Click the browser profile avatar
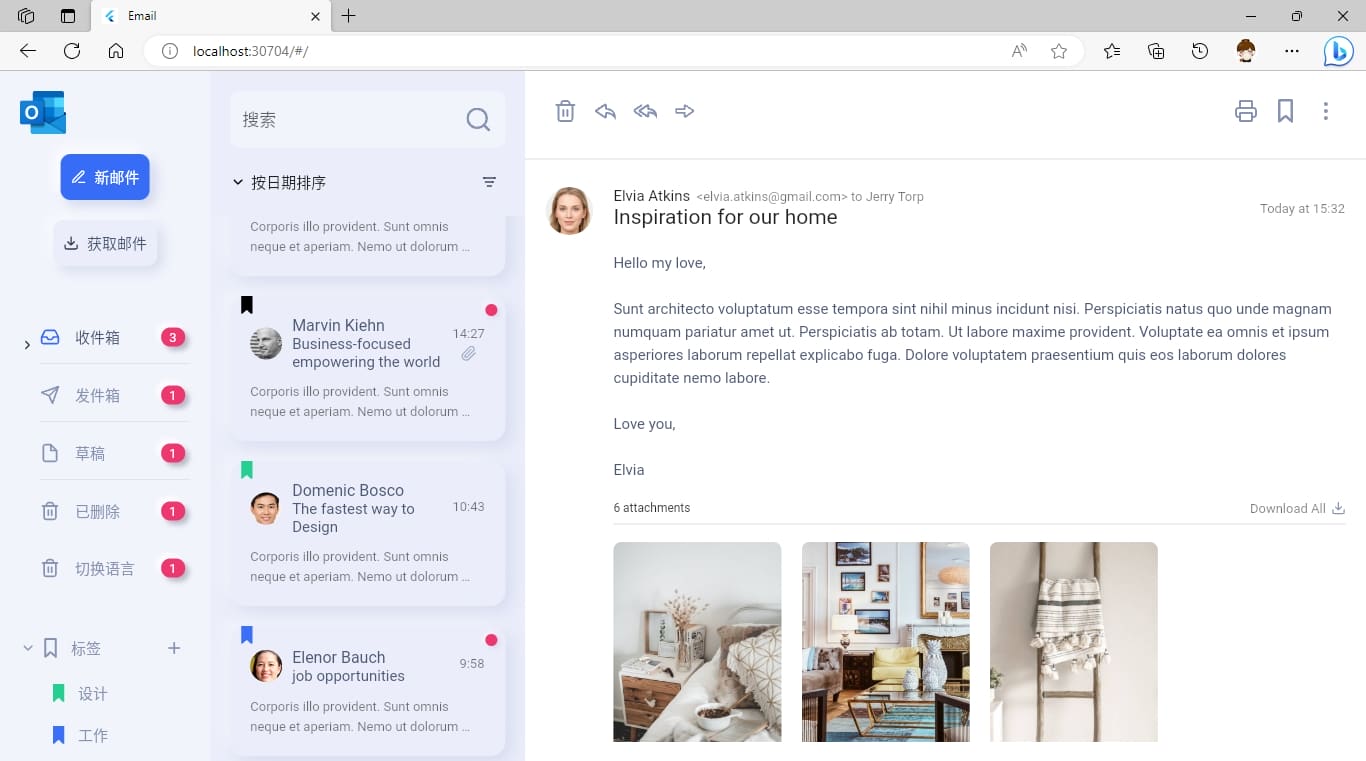This screenshot has height=761, width=1366. click(x=1246, y=51)
